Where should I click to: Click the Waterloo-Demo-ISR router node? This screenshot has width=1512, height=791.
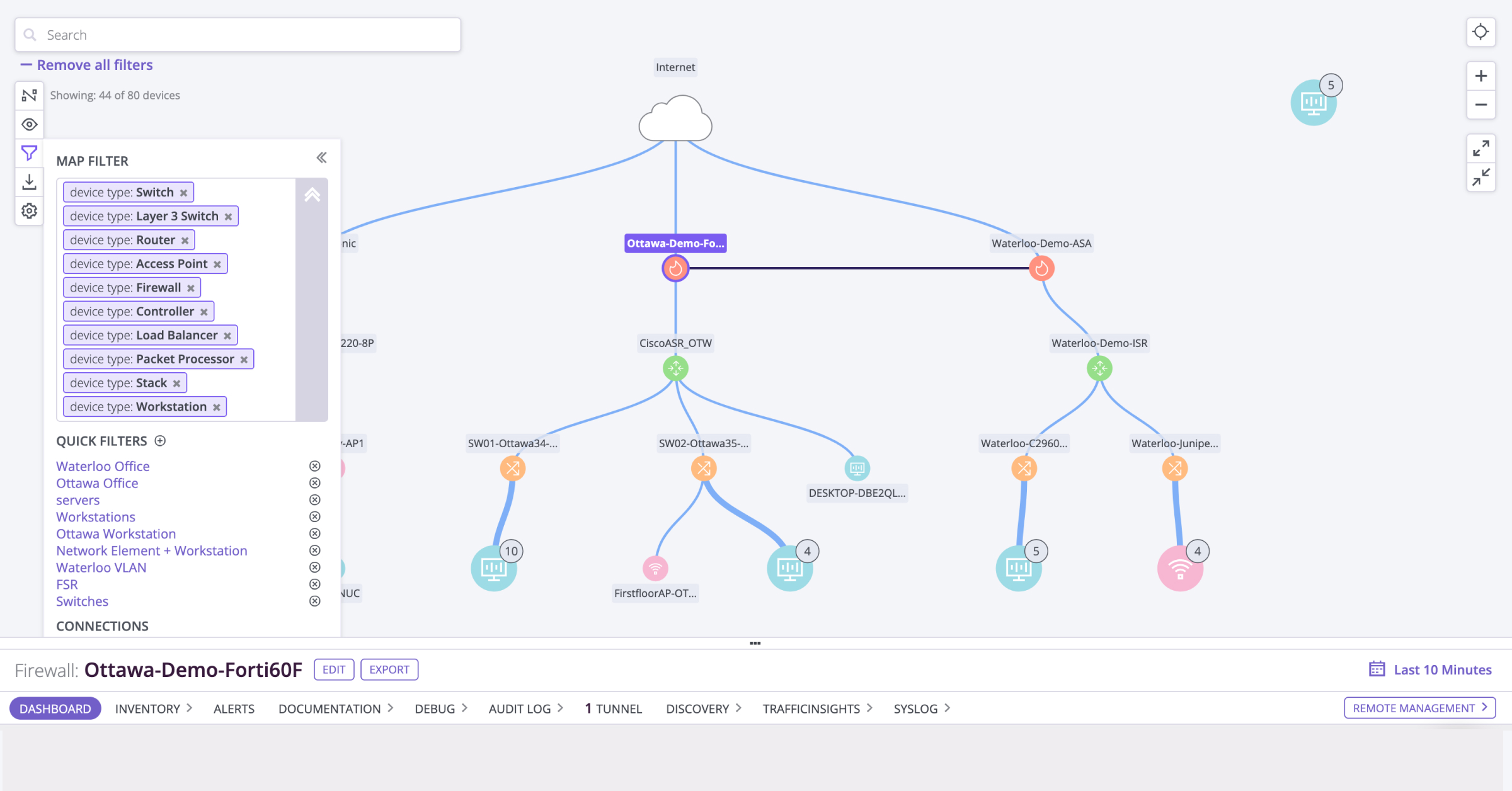tap(1099, 368)
